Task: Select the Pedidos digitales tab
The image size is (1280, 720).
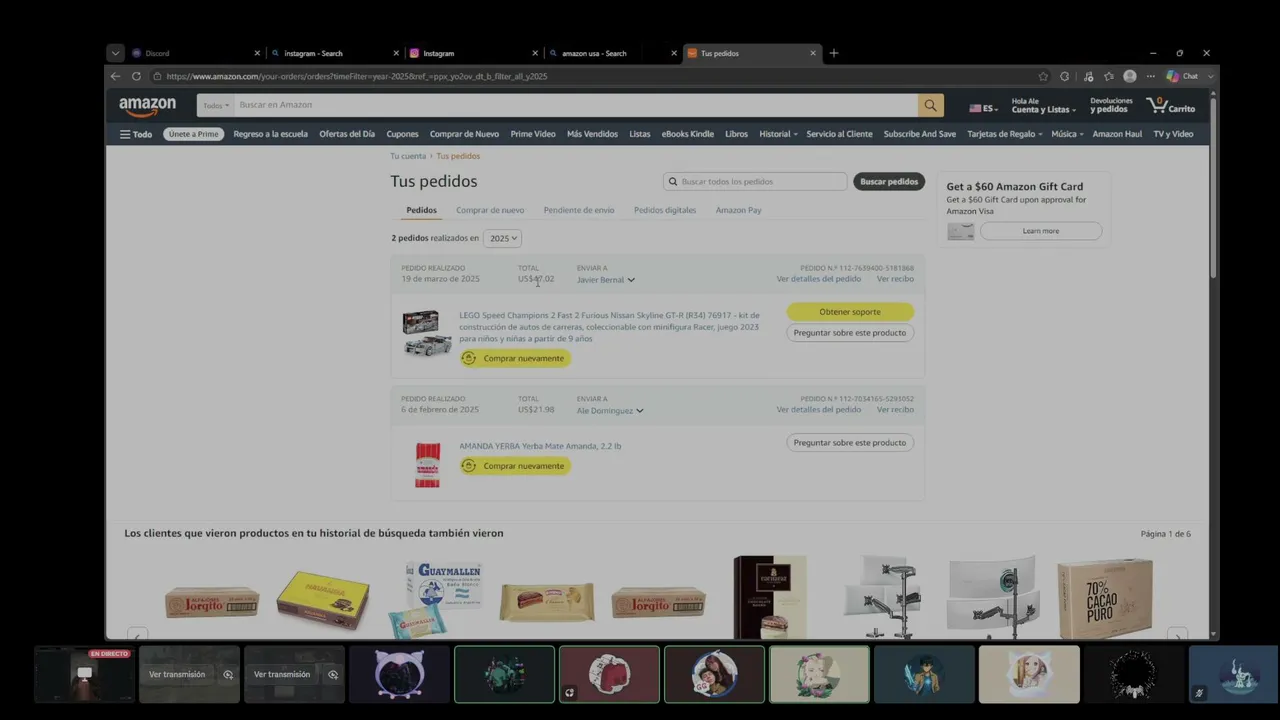Action: 665,210
